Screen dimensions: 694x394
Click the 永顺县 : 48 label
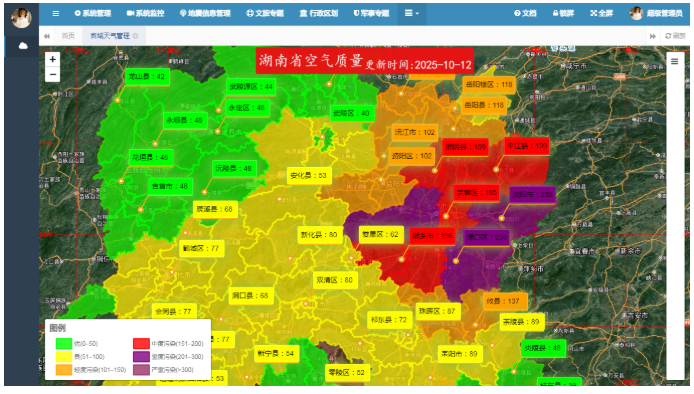pos(184,120)
